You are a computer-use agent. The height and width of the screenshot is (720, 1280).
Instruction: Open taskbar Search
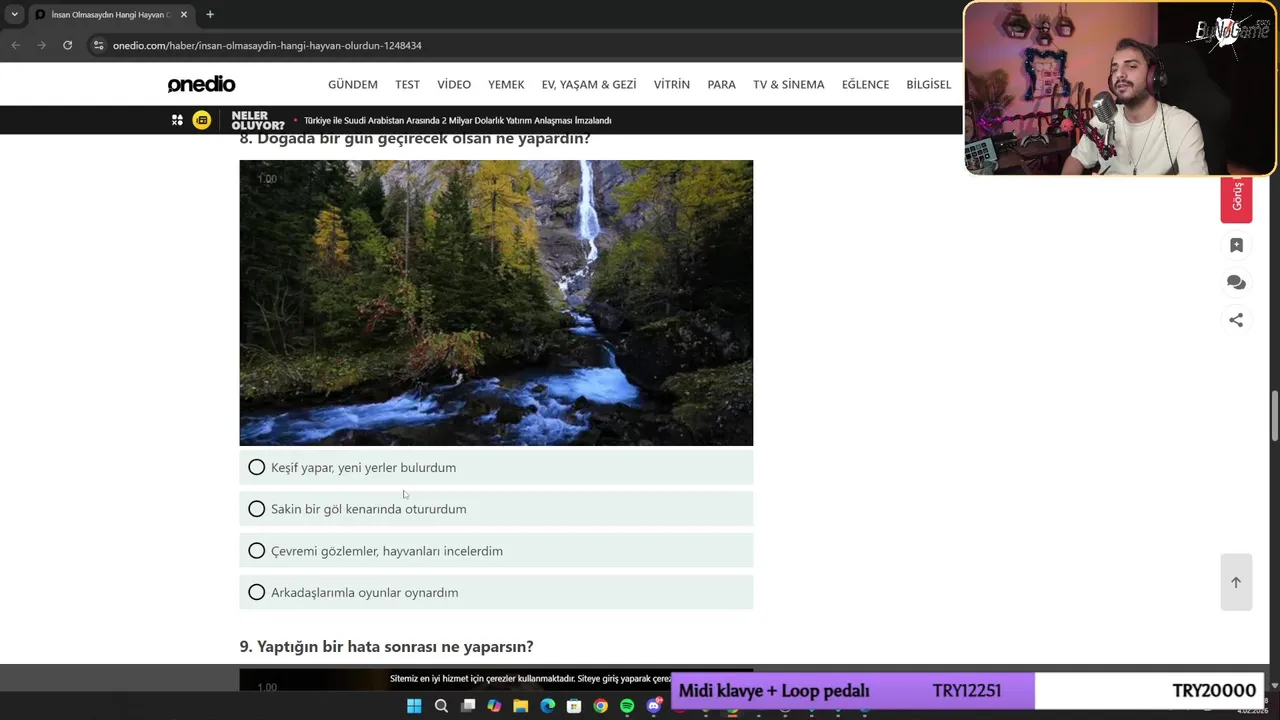441,706
